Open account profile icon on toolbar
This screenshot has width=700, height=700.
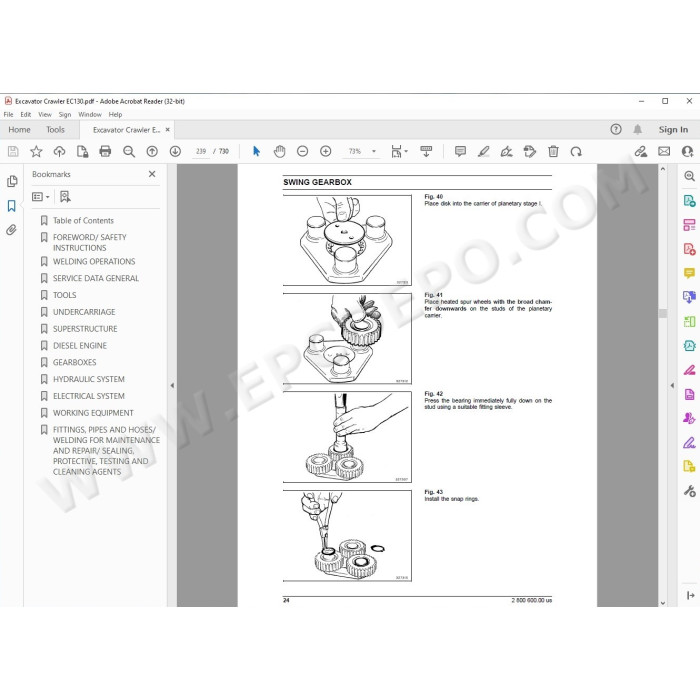coord(688,152)
